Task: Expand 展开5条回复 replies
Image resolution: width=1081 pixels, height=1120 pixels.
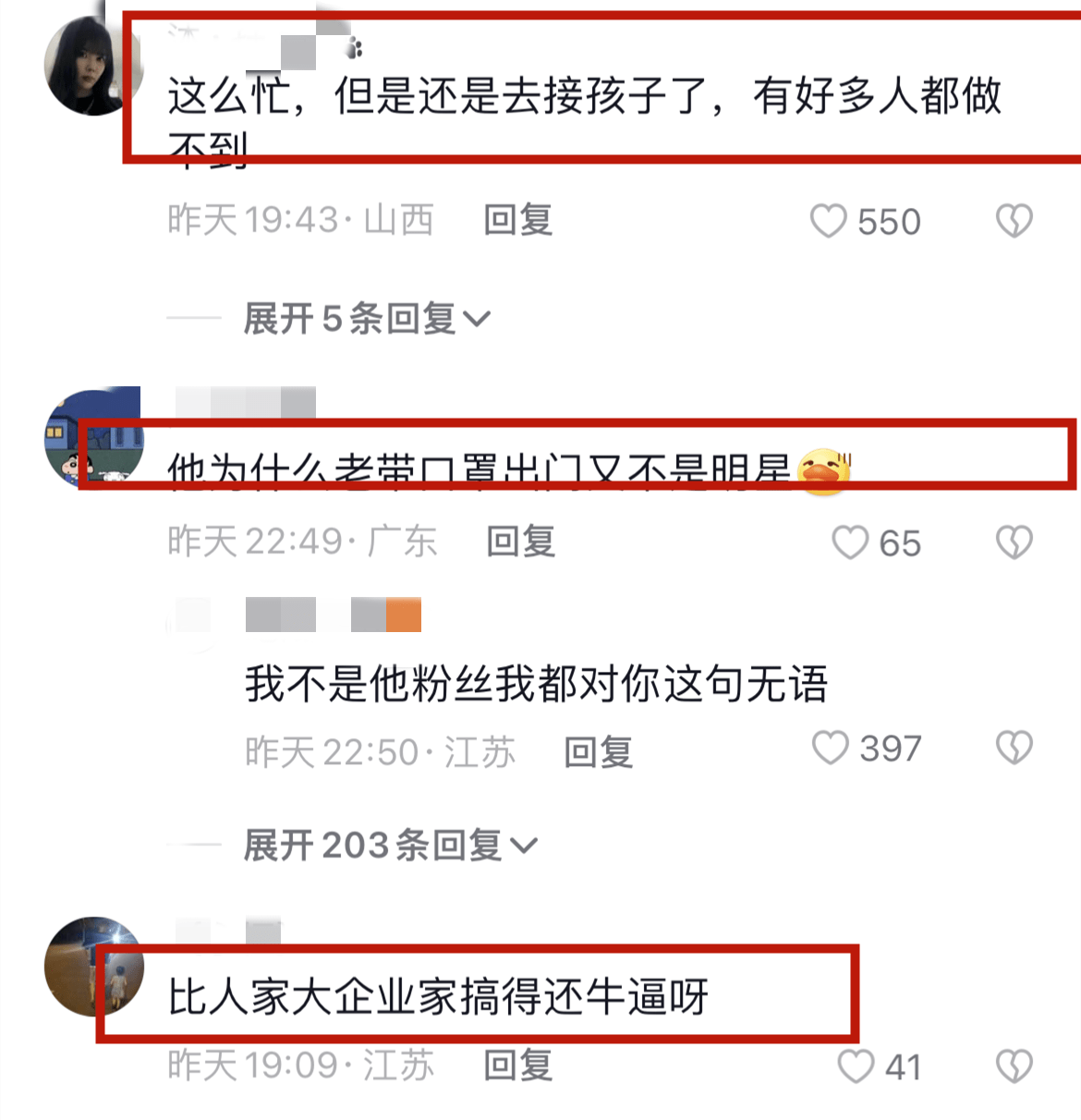Action: point(366,319)
